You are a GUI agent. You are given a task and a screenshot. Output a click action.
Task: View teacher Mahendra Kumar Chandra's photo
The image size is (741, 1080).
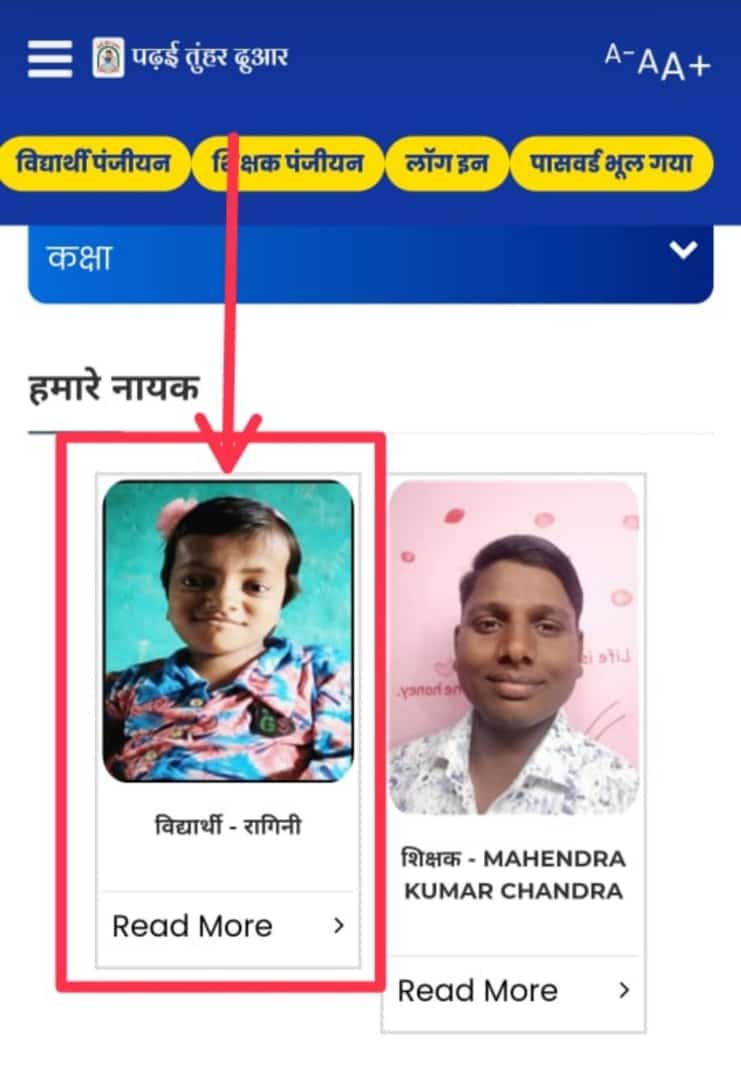tap(513, 648)
